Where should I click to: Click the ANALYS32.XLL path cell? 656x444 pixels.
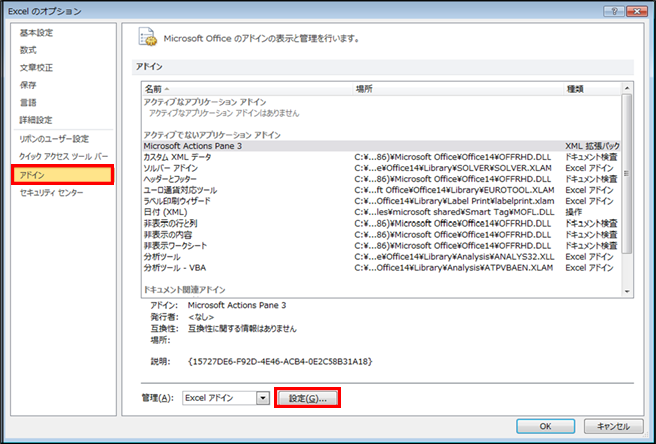point(454,257)
